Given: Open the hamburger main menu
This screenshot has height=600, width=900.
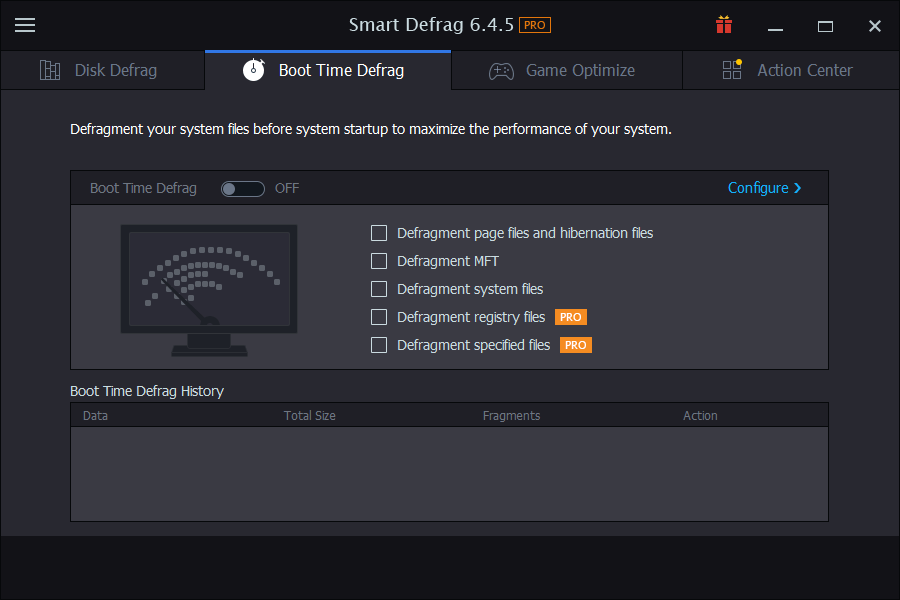Looking at the screenshot, I should pos(25,25).
